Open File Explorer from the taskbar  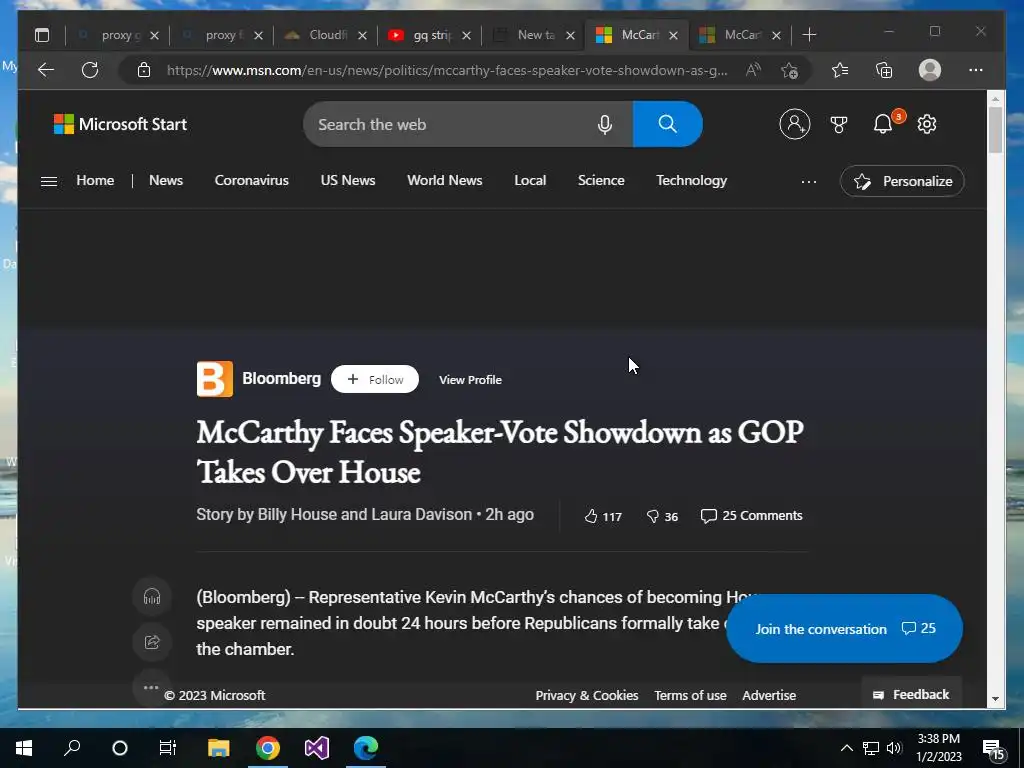pos(218,748)
